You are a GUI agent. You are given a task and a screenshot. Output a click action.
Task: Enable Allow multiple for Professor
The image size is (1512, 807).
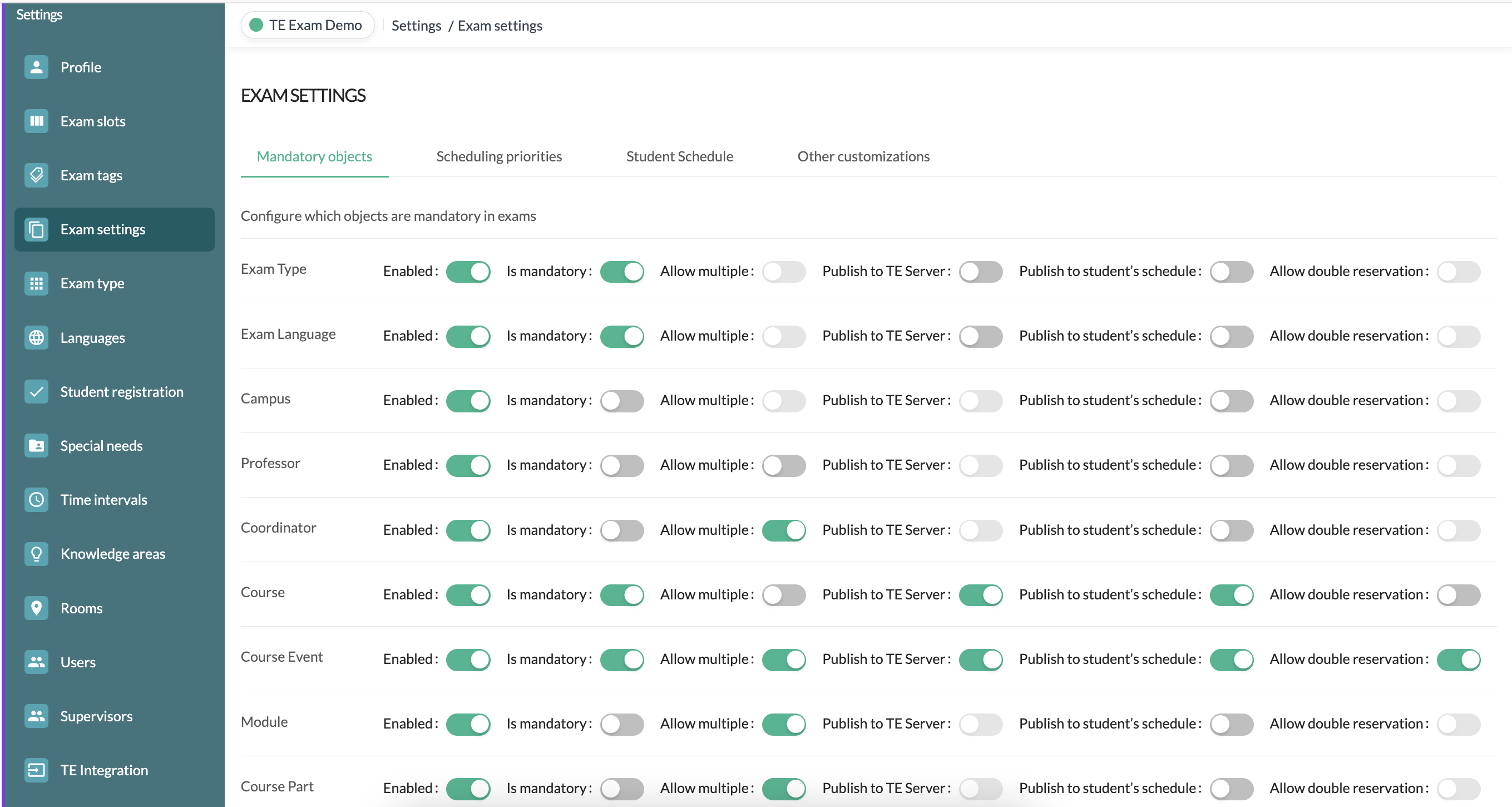click(x=784, y=465)
